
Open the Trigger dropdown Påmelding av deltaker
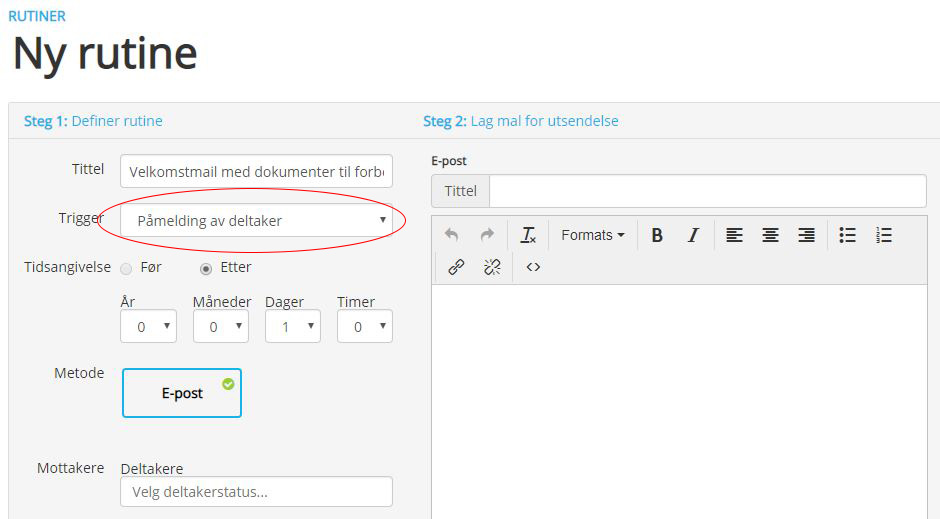(x=257, y=221)
